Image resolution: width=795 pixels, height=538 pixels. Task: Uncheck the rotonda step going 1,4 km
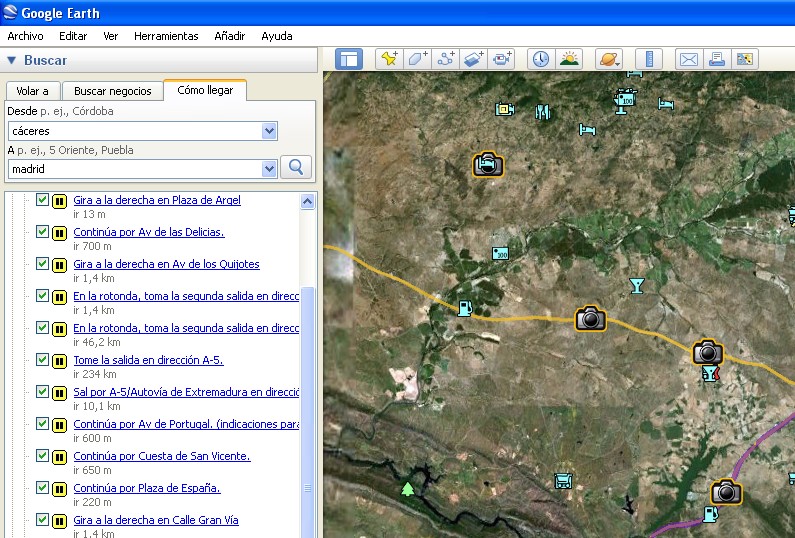click(x=42, y=296)
